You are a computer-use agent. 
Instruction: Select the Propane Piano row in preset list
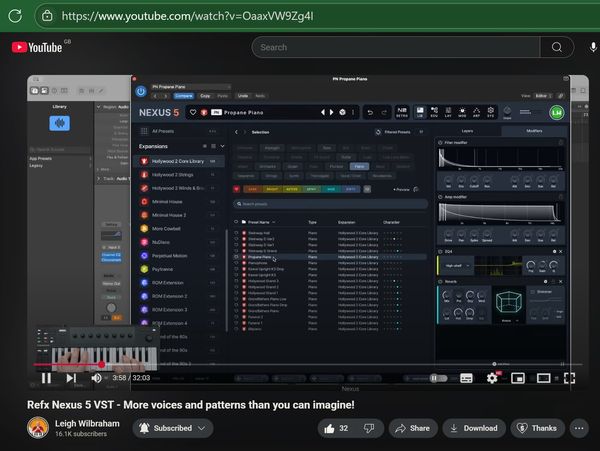point(330,257)
